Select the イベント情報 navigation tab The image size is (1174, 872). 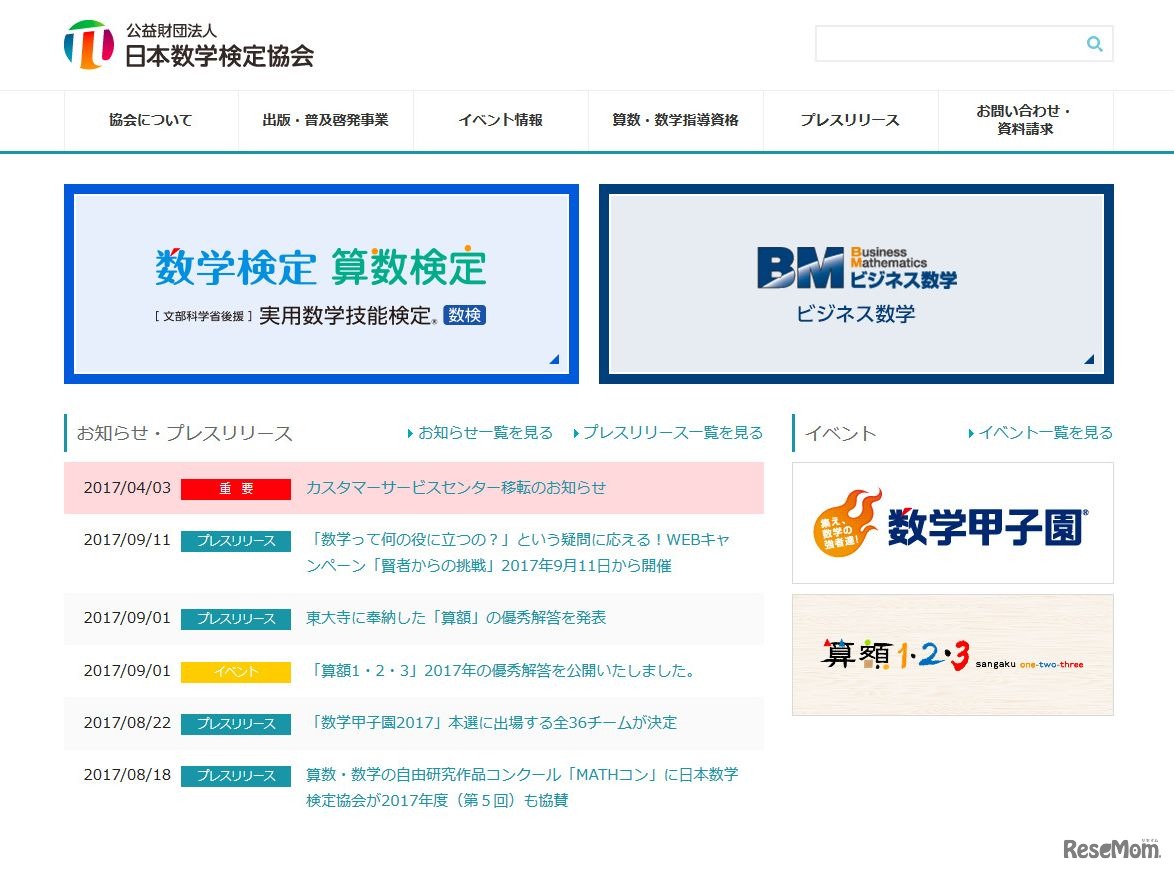click(500, 120)
